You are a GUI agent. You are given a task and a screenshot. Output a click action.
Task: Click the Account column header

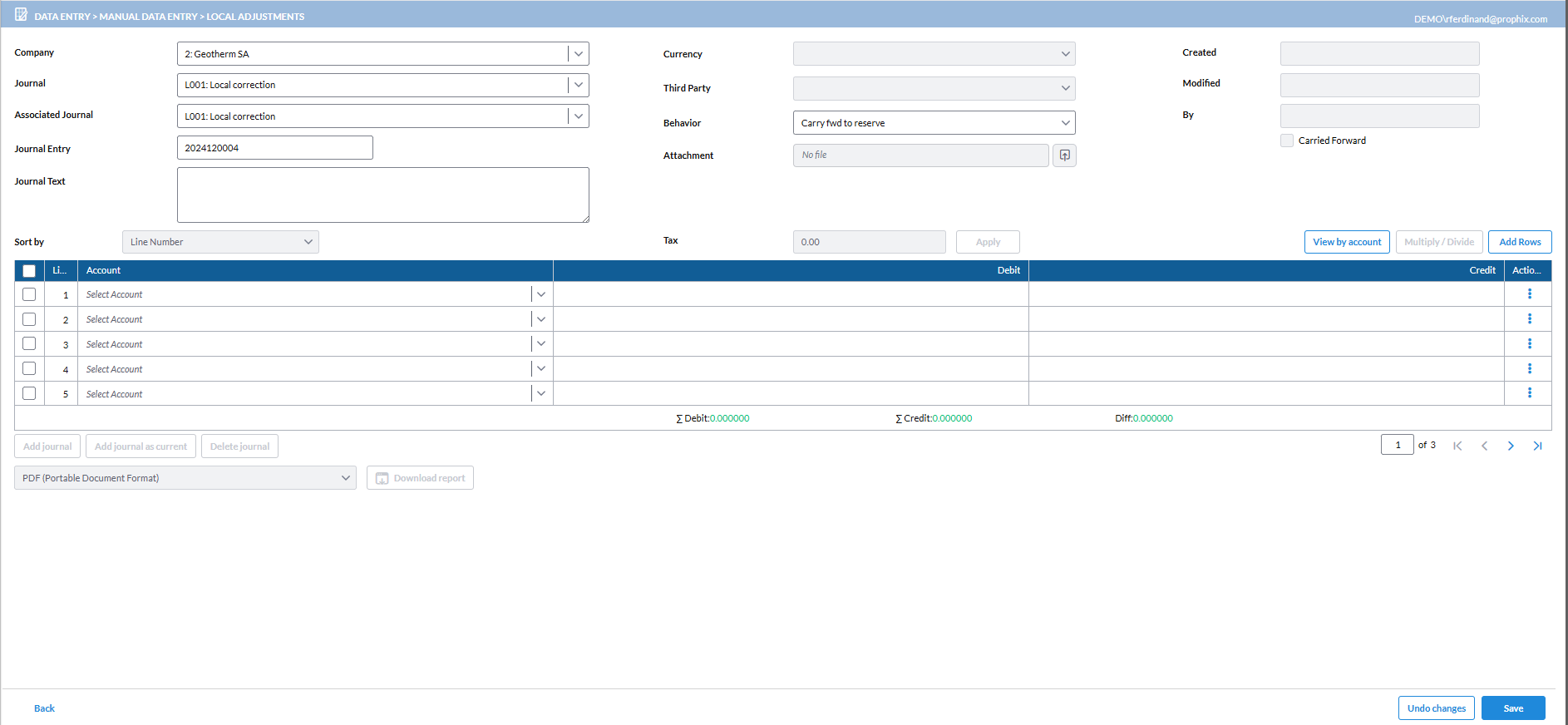(x=104, y=270)
